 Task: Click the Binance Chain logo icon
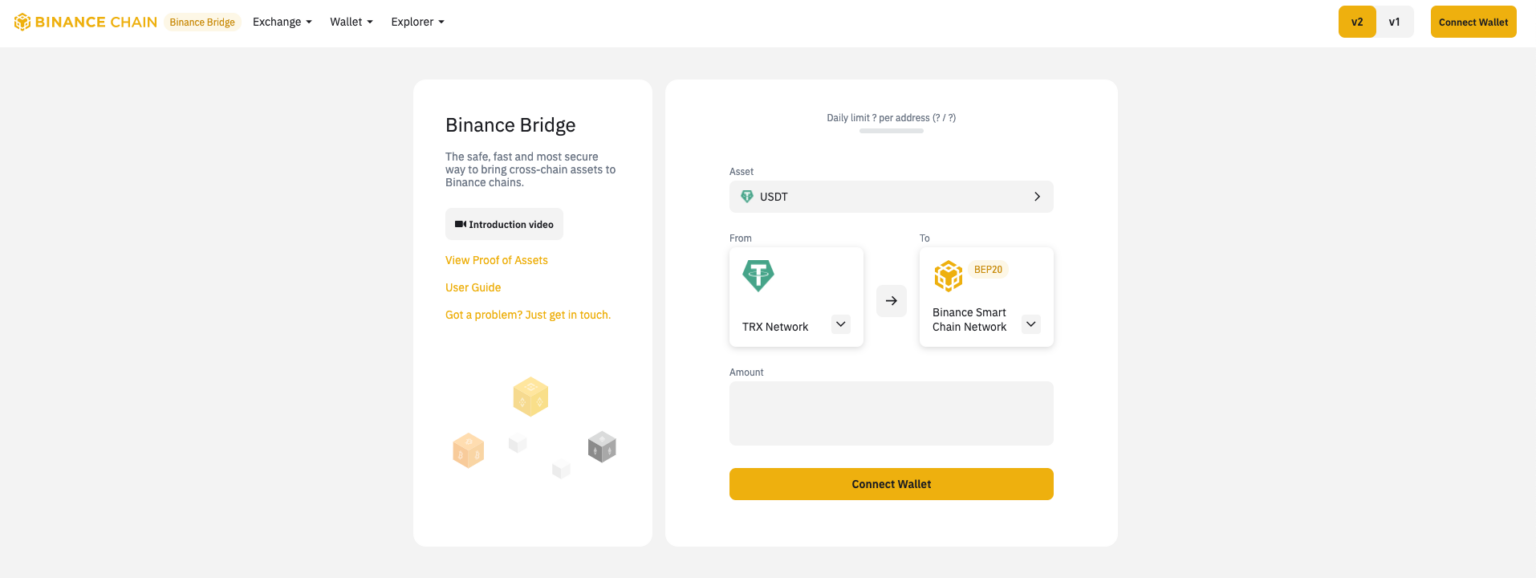click(21, 22)
